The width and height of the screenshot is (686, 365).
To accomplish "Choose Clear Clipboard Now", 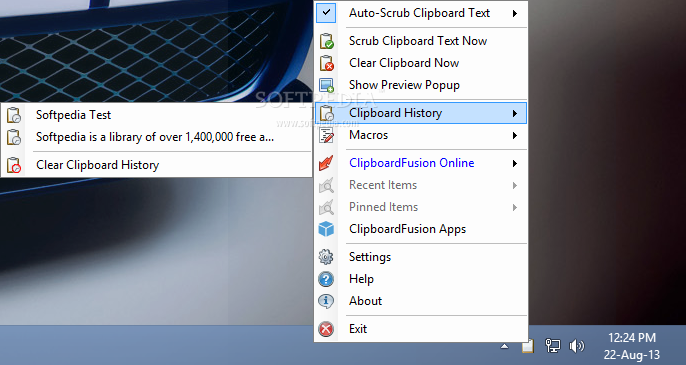I will (x=404, y=63).
